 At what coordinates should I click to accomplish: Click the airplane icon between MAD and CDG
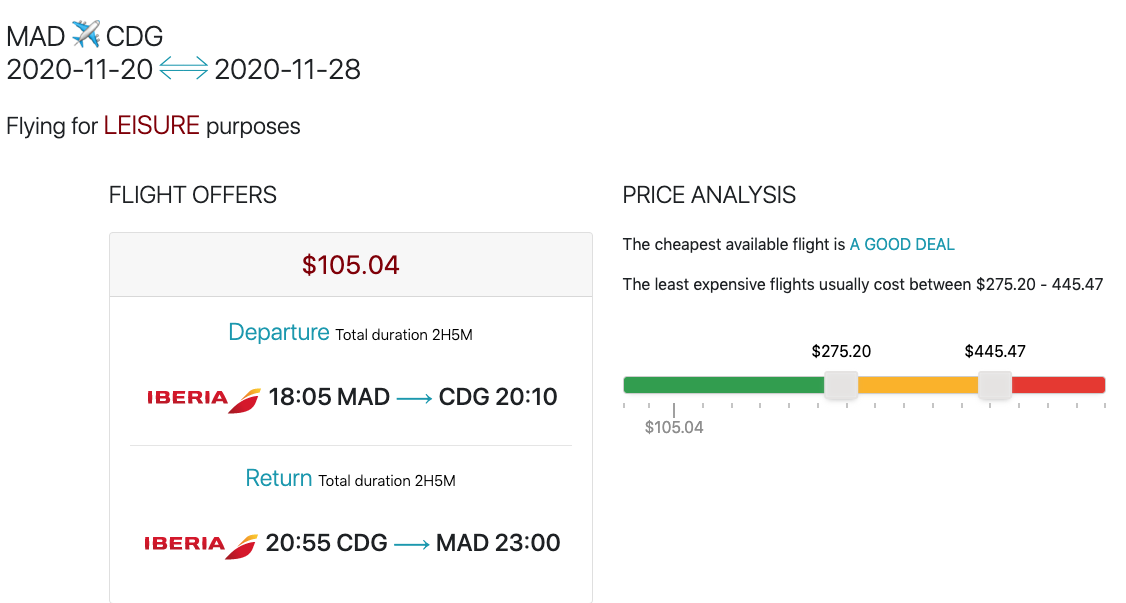tap(86, 35)
